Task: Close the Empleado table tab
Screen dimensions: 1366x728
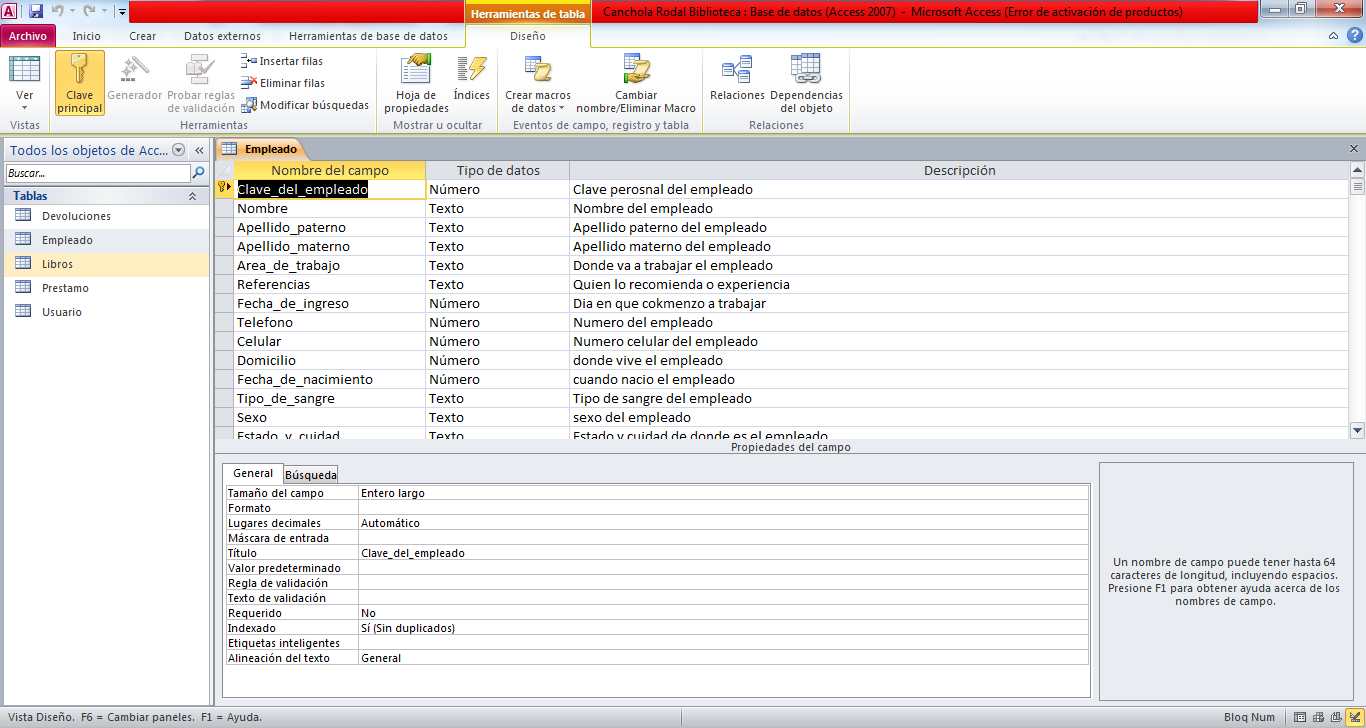Action: [x=1354, y=148]
